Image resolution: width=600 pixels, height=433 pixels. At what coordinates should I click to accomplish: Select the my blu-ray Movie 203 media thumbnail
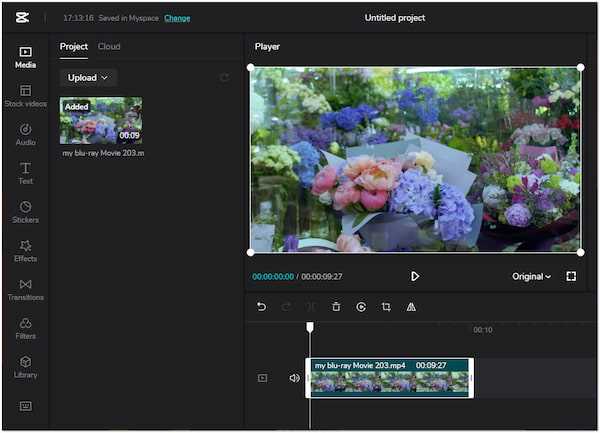click(101, 120)
